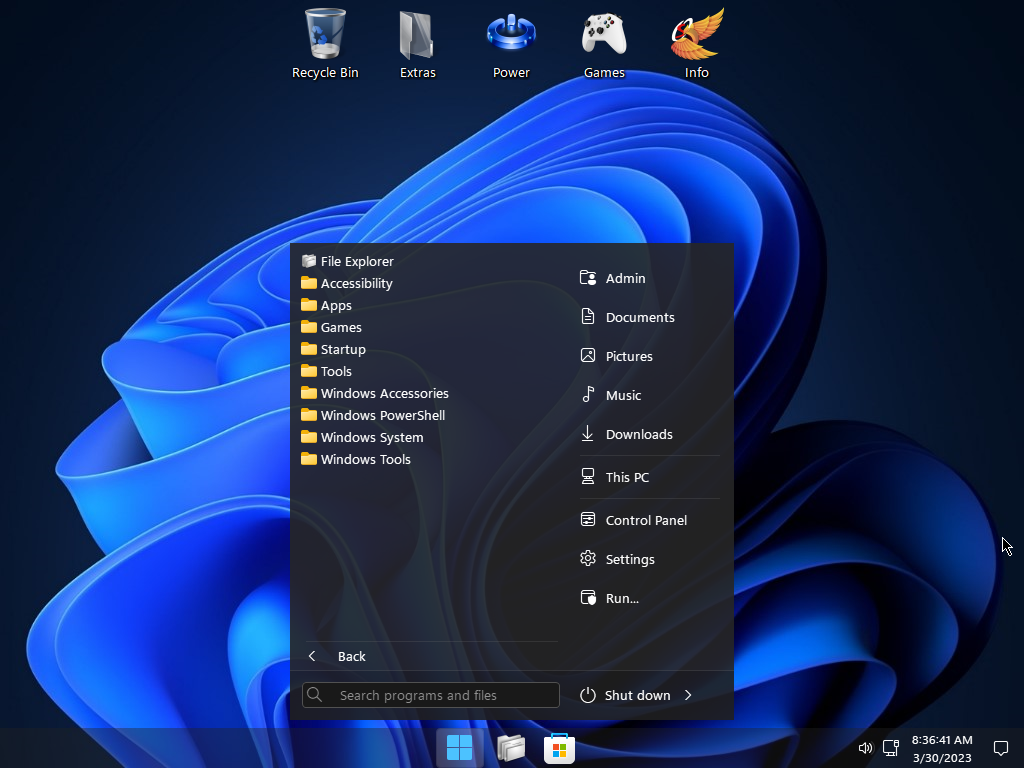The image size is (1024, 768).
Task: Open the Shut down options arrow
Action: click(x=688, y=695)
